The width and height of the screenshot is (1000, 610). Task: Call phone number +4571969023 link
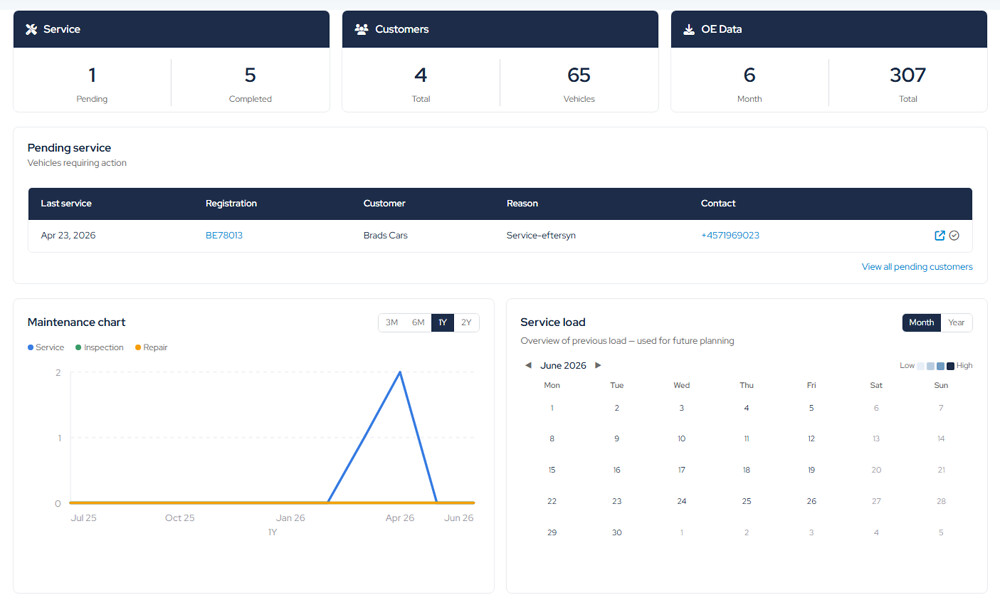(x=730, y=235)
